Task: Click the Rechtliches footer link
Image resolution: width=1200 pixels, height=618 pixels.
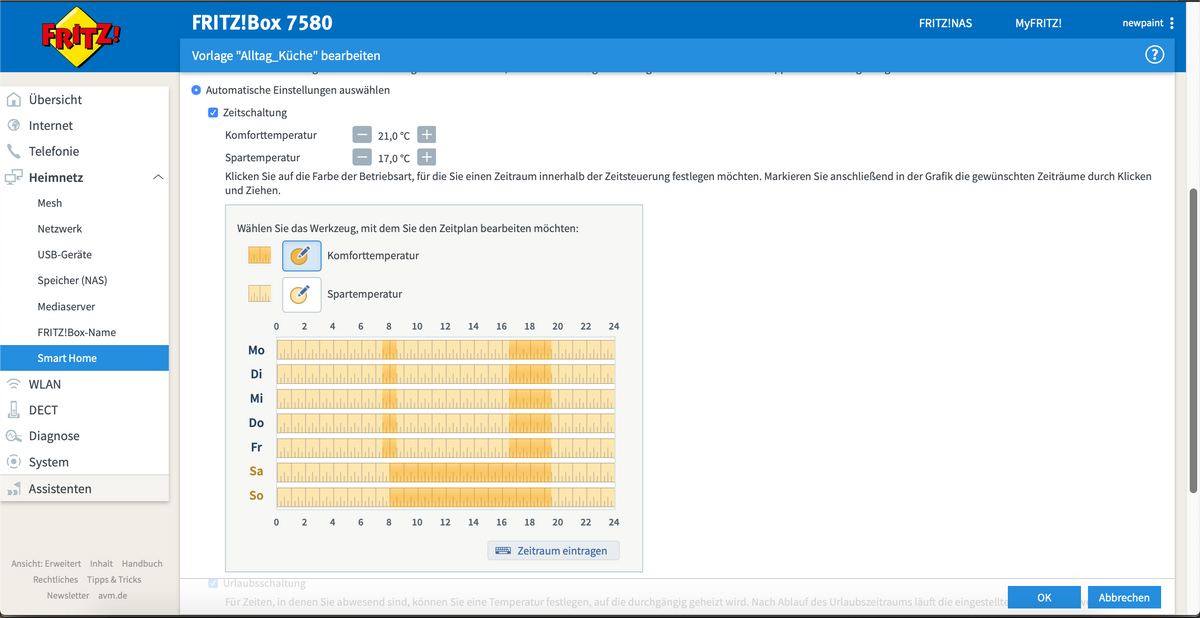Action: coord(55,580)
